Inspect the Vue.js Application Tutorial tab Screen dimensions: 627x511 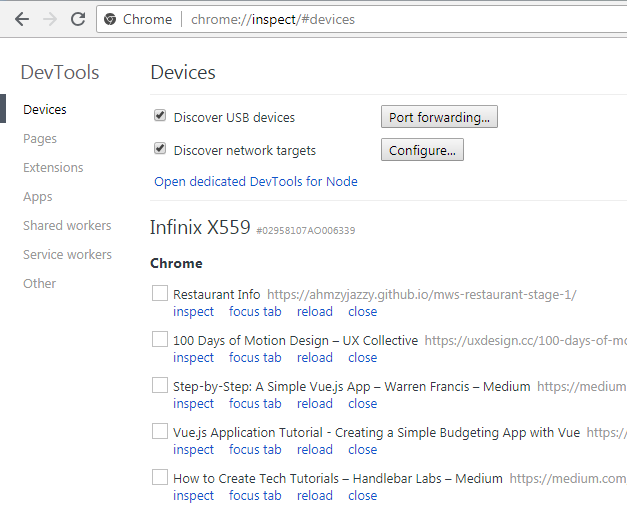coord(194,450)
